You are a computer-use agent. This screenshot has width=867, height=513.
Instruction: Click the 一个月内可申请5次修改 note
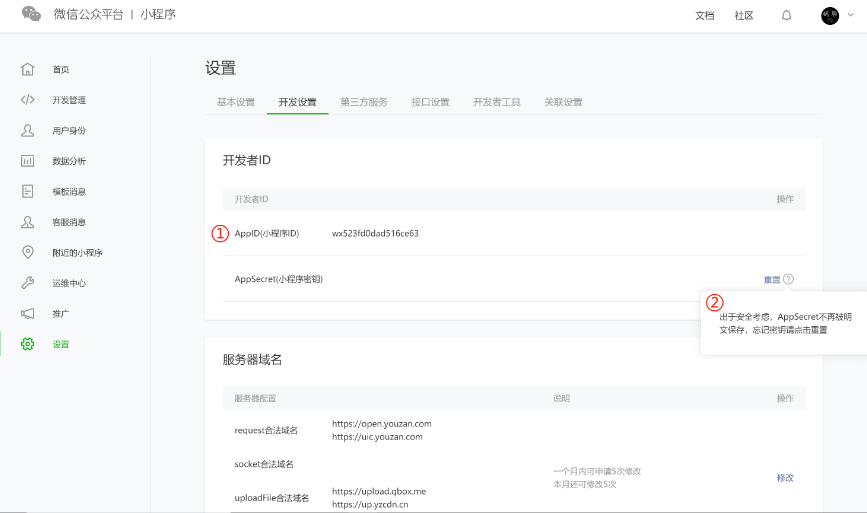[x=597, y=471]
